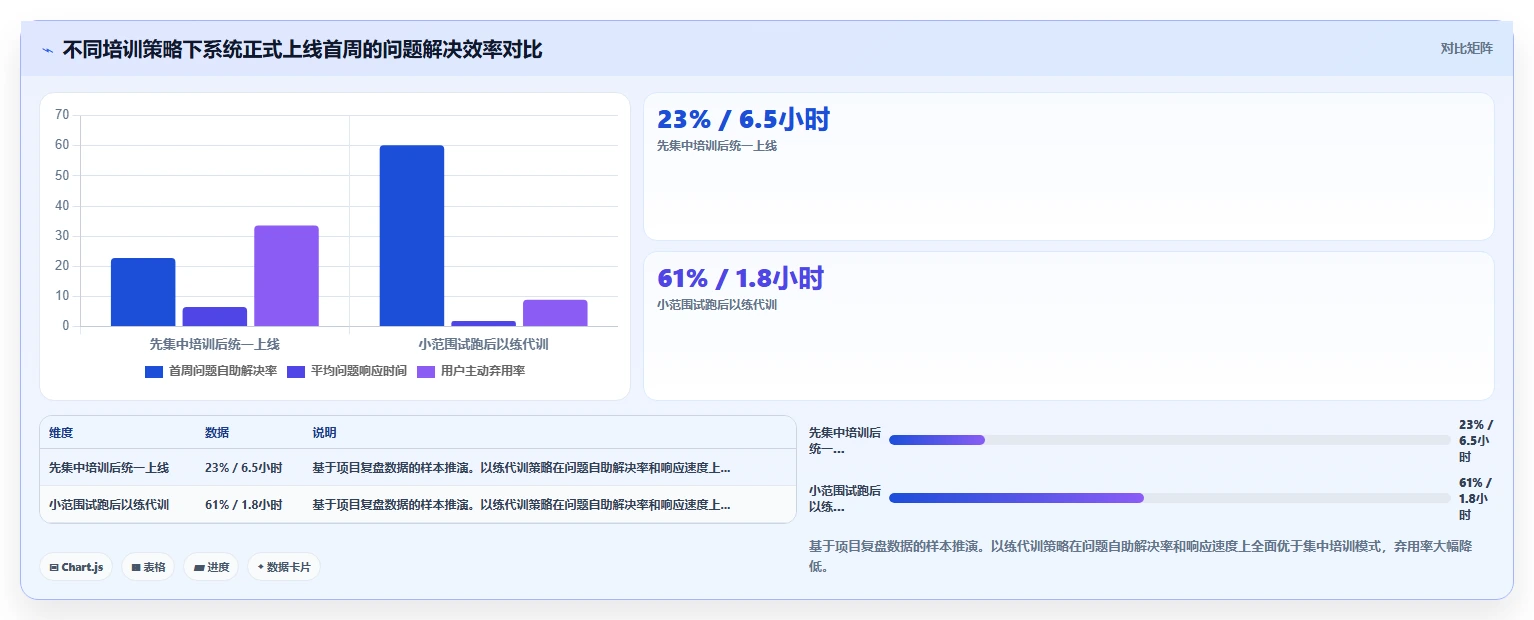Screen dimensions: 1534x620
Task: Click the 说明 column header
Action: tap(324, 433)
